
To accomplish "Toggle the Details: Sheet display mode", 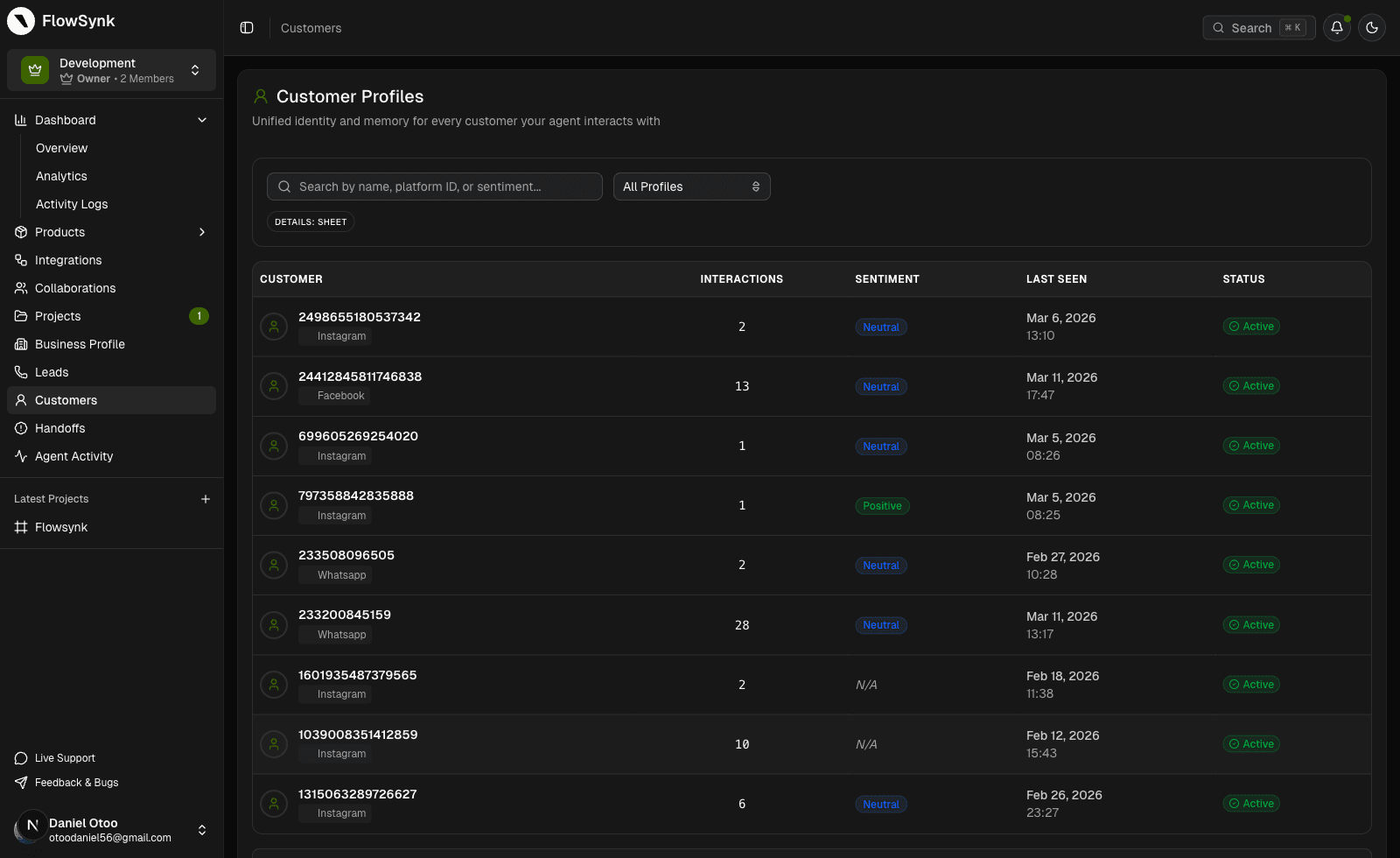I will (x=310, y=222).
